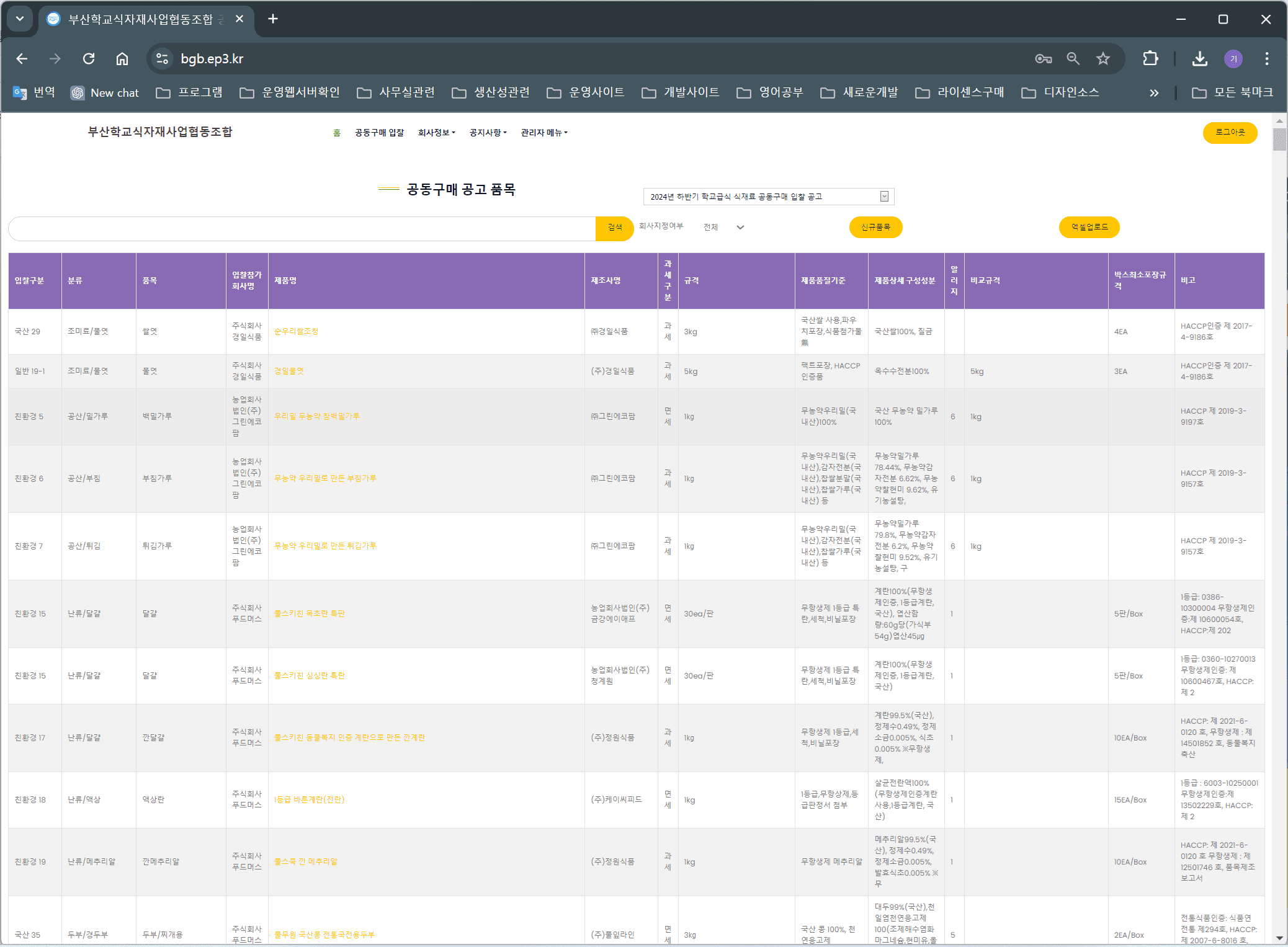Open the 운영사이트 bookmark folder
Image resolution: width=1288 pixels, height=947 pixels.
pyautogui.click(x=586, y=92)
